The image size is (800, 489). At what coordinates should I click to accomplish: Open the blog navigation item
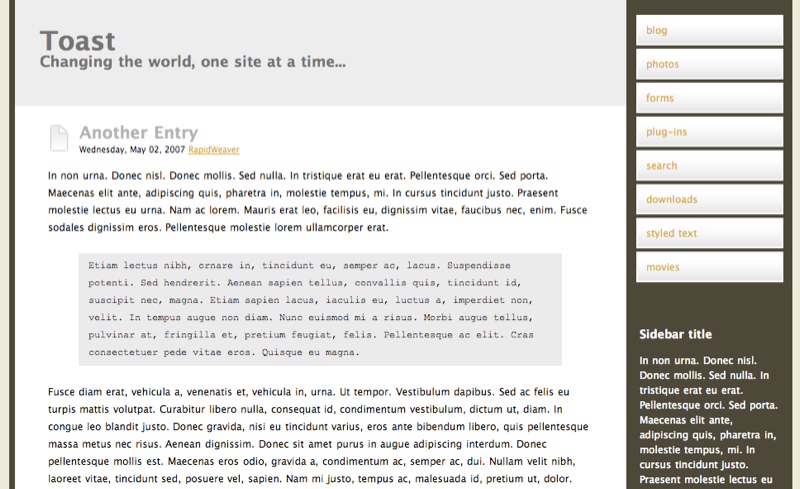pos(709,31)
